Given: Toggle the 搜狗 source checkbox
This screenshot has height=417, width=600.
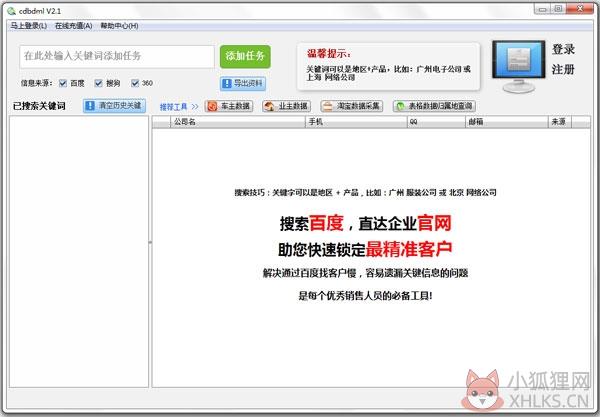Looking at the screenshot, I should coord(99,83).
